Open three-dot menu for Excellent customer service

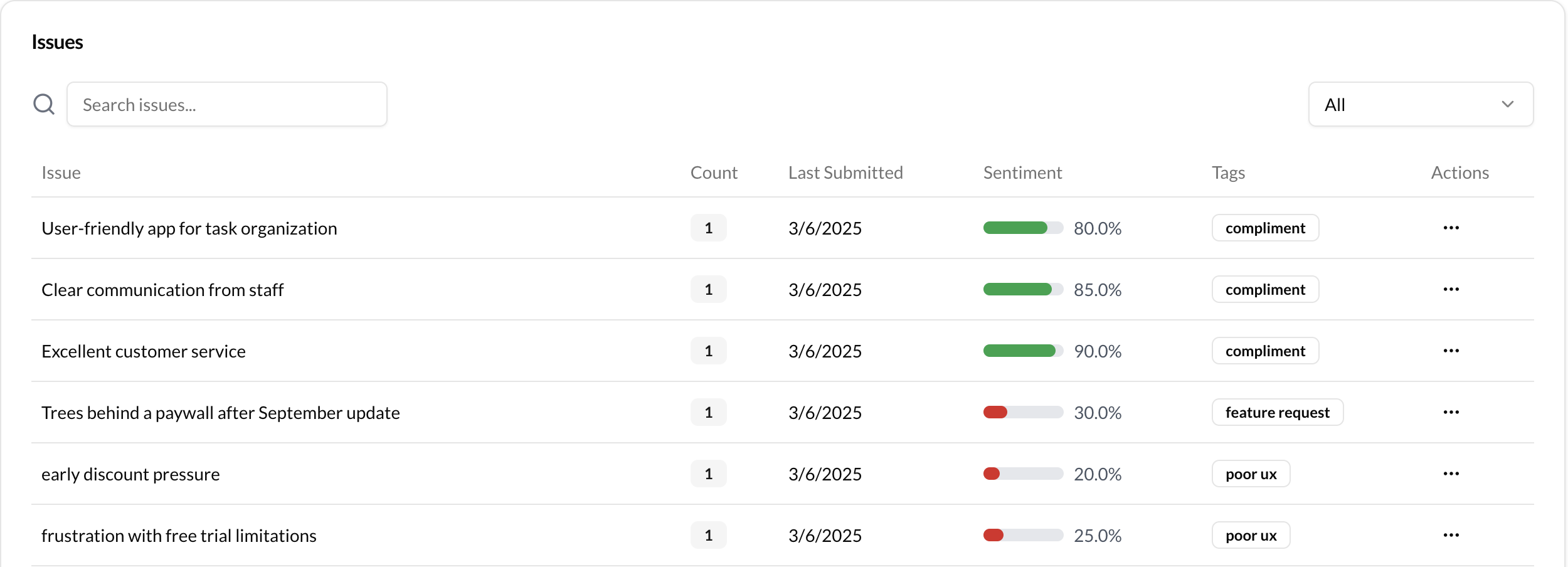coord(1451,351)
